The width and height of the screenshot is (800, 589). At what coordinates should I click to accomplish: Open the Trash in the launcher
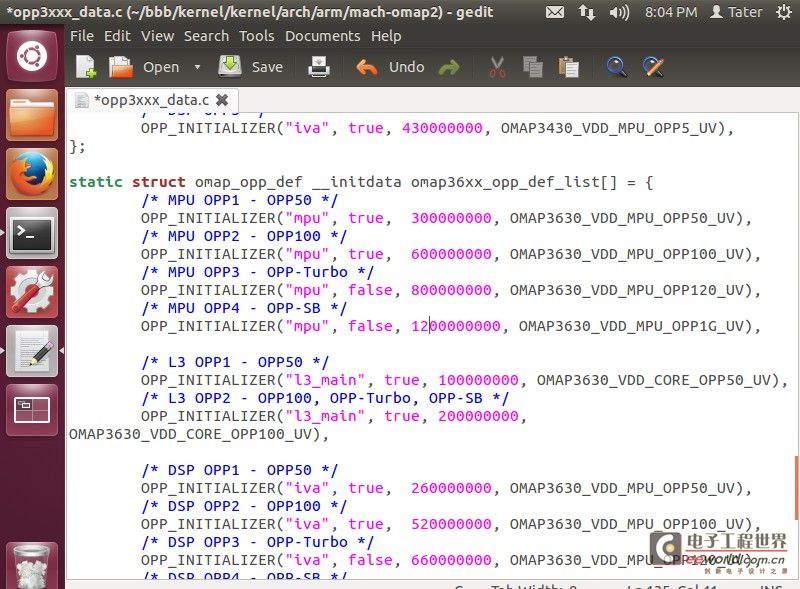pyautogui.click(x=32, y=566)
